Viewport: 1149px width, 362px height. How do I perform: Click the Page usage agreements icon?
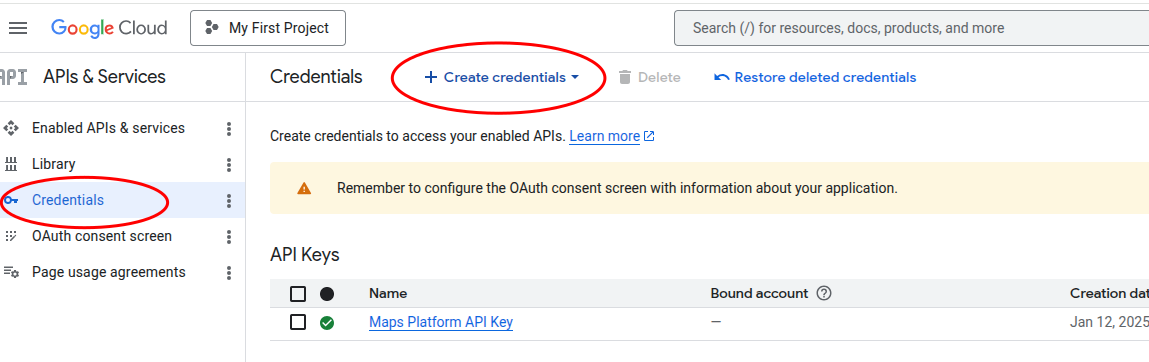coord(11,272)
